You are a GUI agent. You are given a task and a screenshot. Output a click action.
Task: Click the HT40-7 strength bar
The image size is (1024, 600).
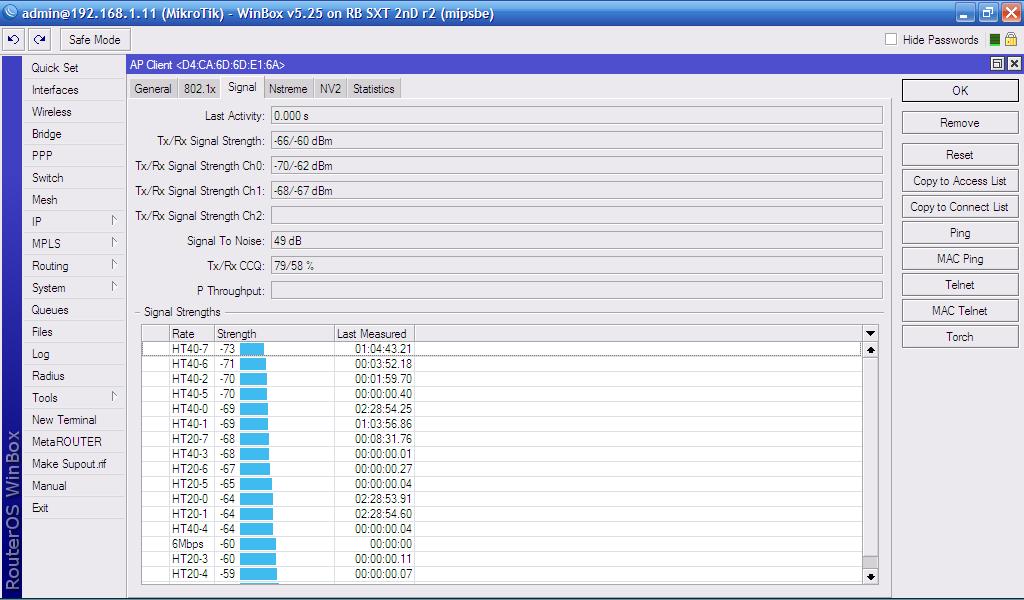tap(252, 349)
